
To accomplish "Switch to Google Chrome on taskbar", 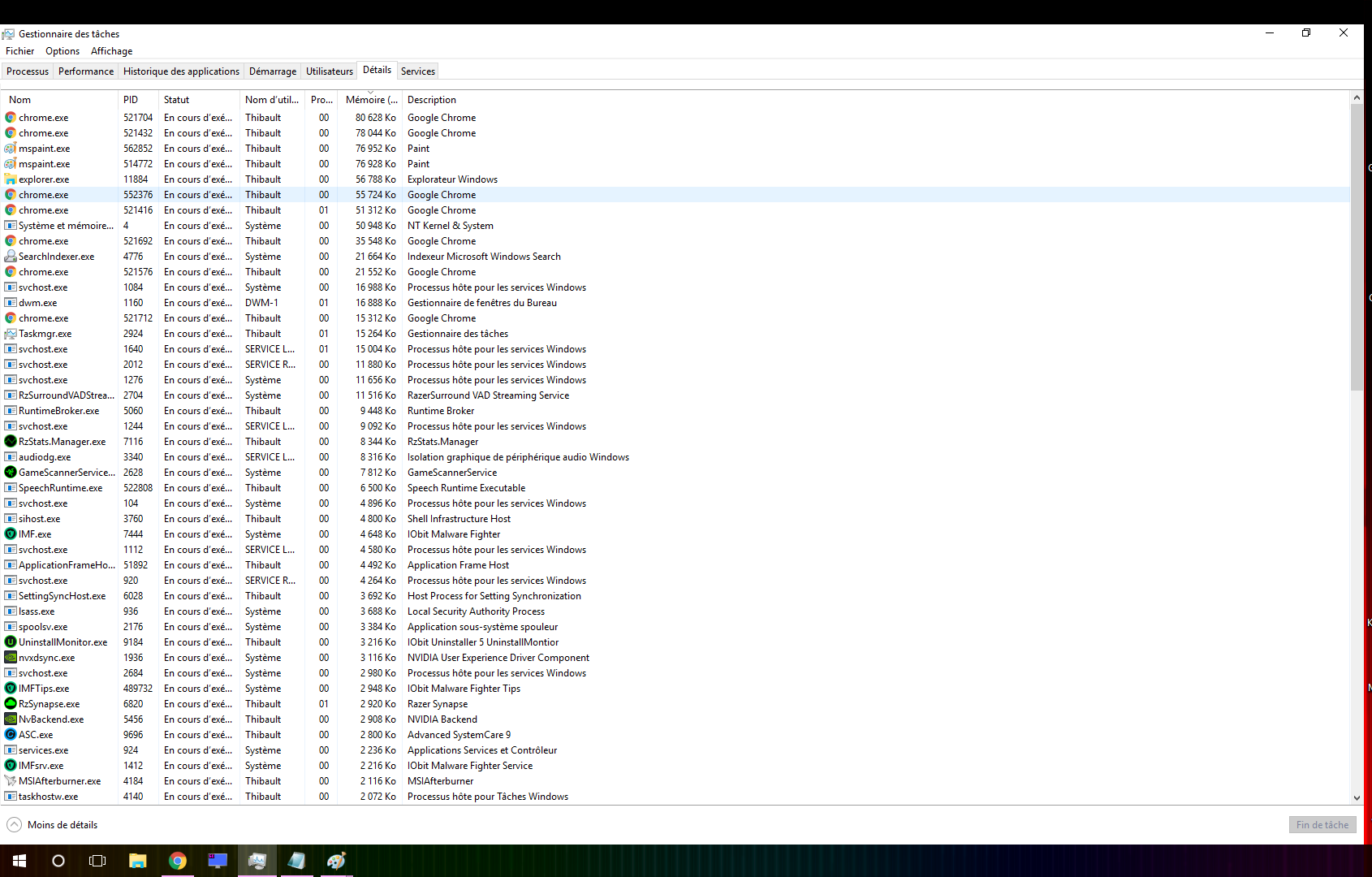I will click(177, 861).
